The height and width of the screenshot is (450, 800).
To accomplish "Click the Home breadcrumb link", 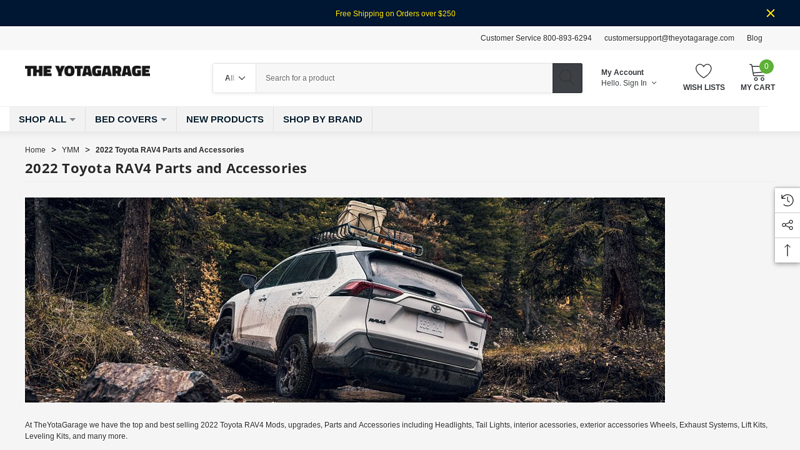I will click(35, 150).
